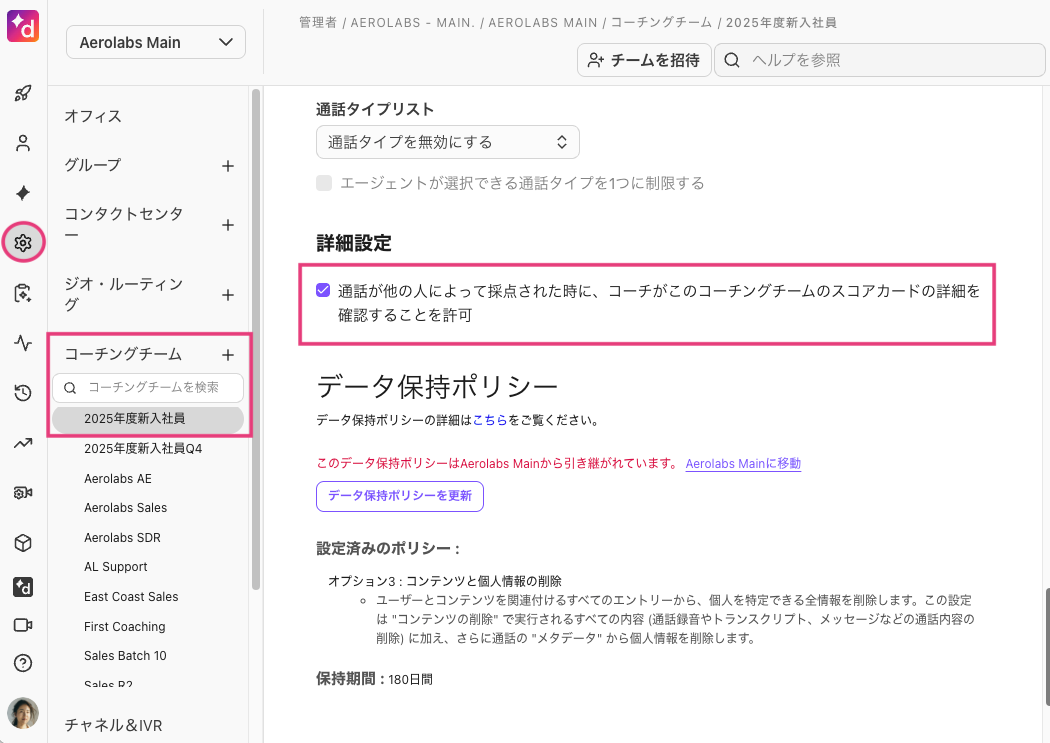Open the person contacts icon in sidebar
The image size is (1050, 743).
click(x=23, y=143)
